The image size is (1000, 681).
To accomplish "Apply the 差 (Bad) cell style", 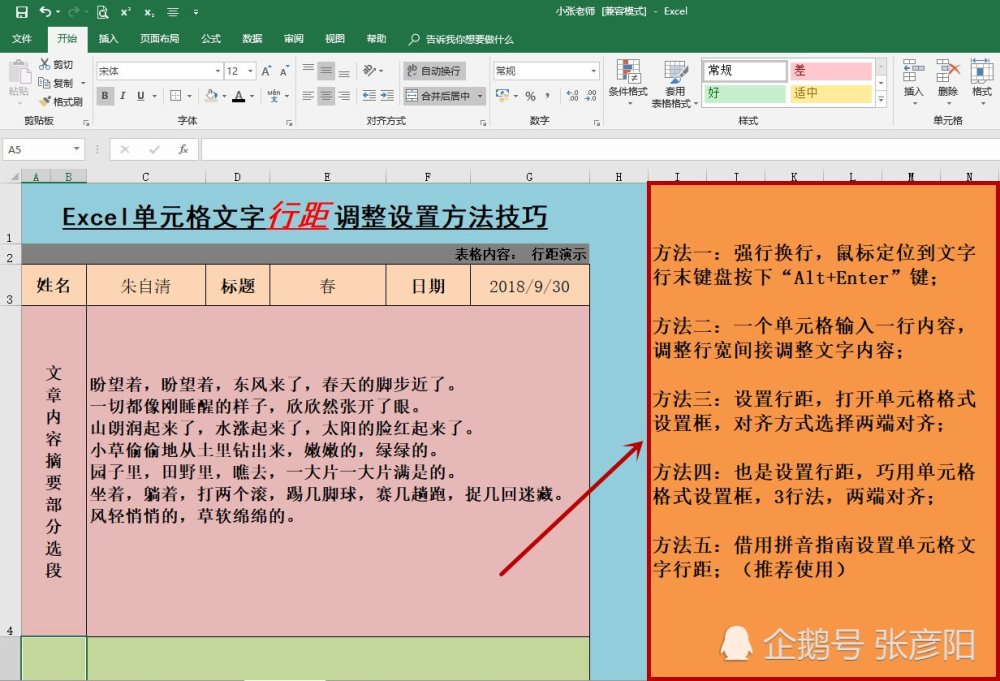I will (830, 70).
